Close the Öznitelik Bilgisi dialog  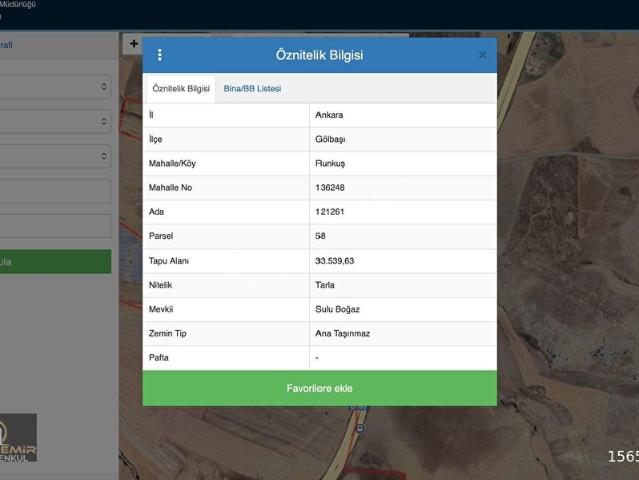[x=482, y=55]
